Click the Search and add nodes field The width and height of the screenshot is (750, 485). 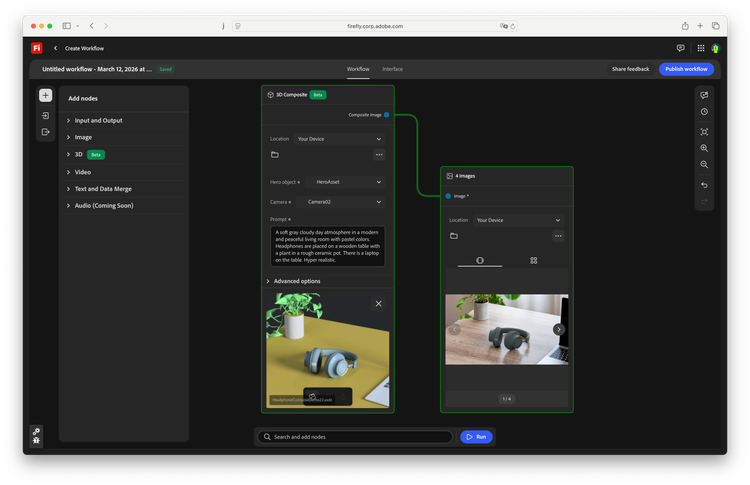355,437
